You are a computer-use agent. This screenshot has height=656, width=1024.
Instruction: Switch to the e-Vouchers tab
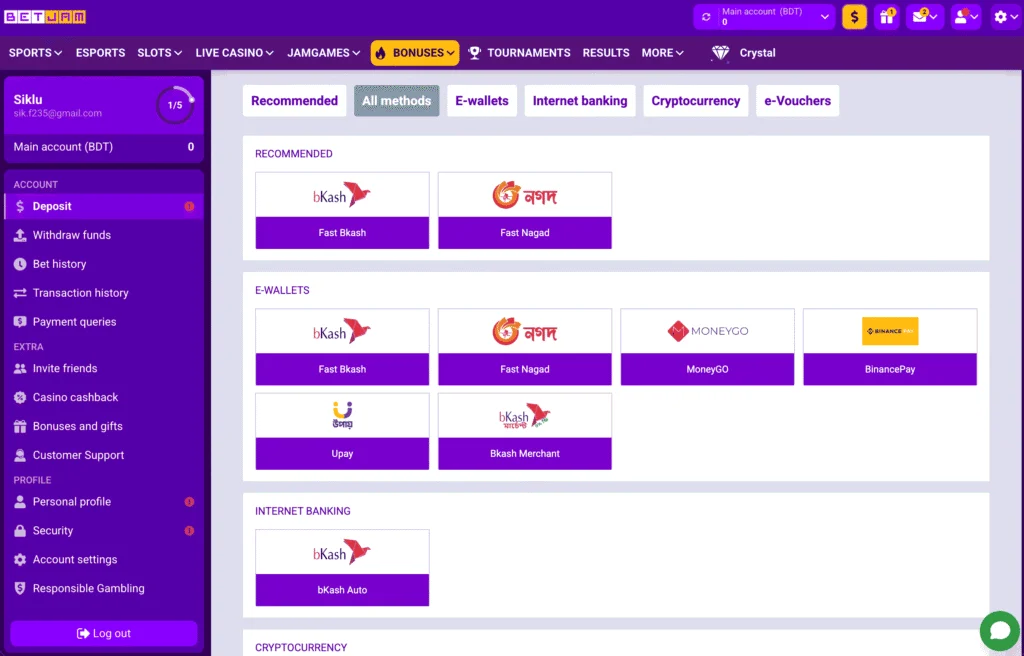click(797, 101)
